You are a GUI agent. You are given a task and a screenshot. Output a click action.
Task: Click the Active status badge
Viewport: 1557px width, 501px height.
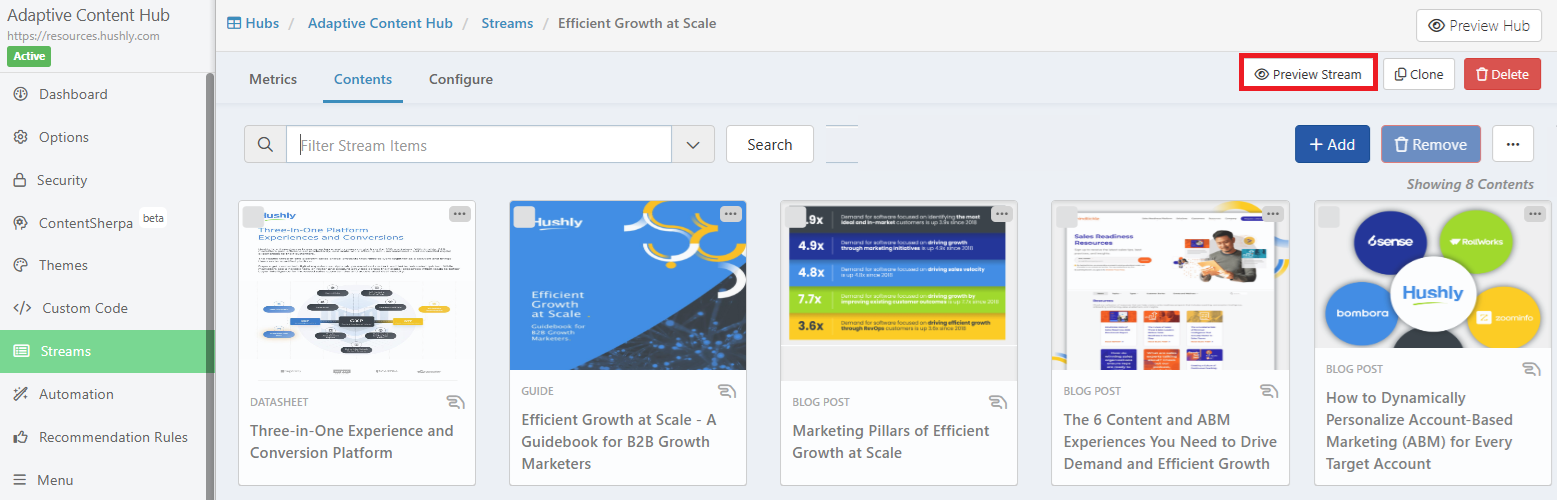29,56
